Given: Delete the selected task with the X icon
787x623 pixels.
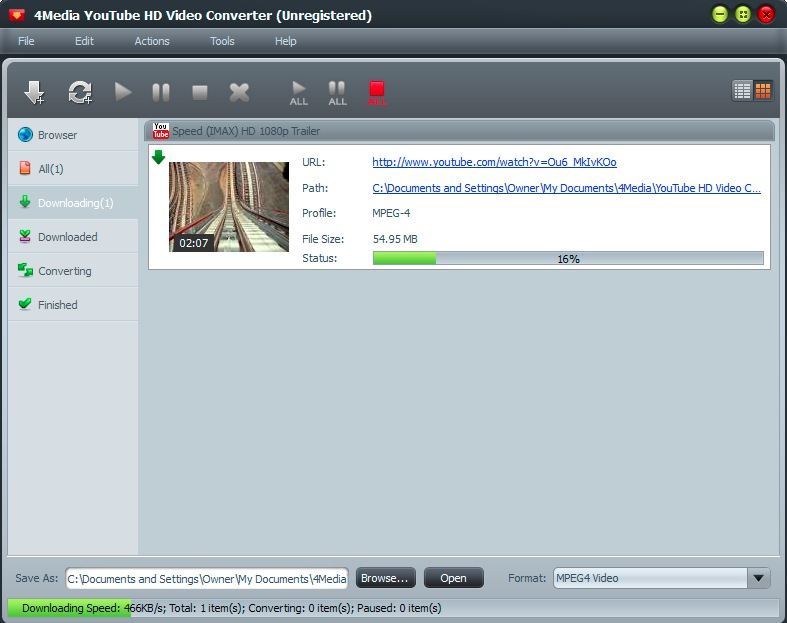Looking at the screenshot, I should [x=239, y=92].
